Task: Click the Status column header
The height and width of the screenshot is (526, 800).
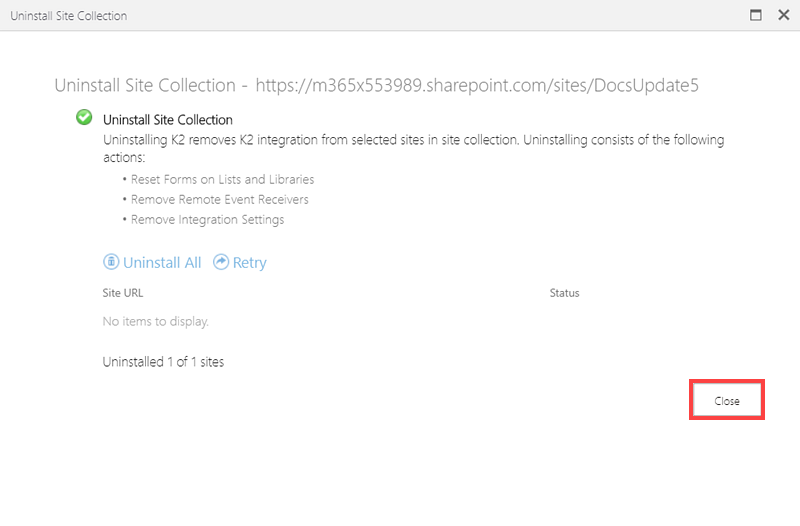Action: tap(564, 293)
